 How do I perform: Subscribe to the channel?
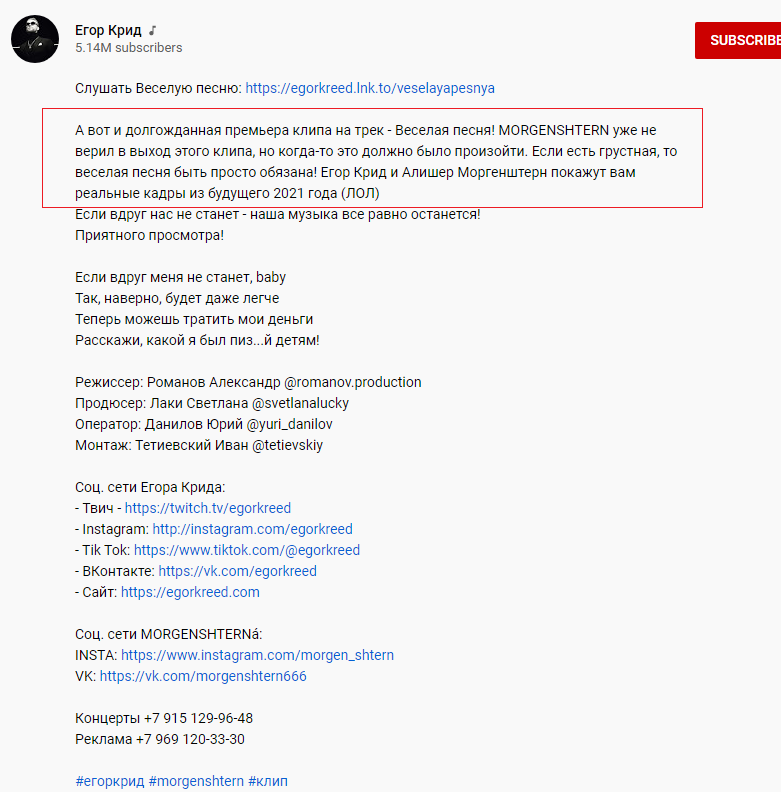(738, 40)
